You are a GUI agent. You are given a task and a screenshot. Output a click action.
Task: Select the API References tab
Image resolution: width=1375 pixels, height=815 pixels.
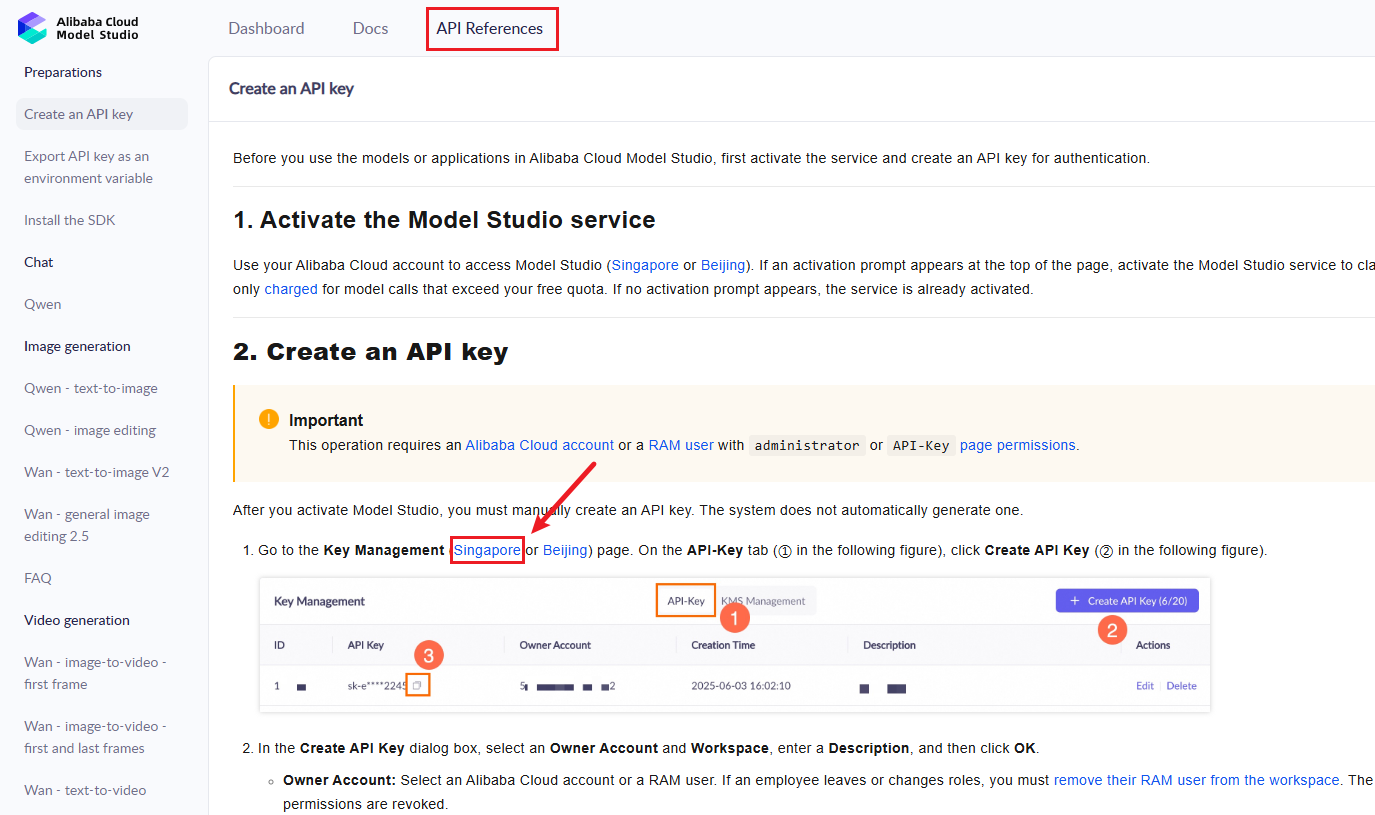coord(490,28)
